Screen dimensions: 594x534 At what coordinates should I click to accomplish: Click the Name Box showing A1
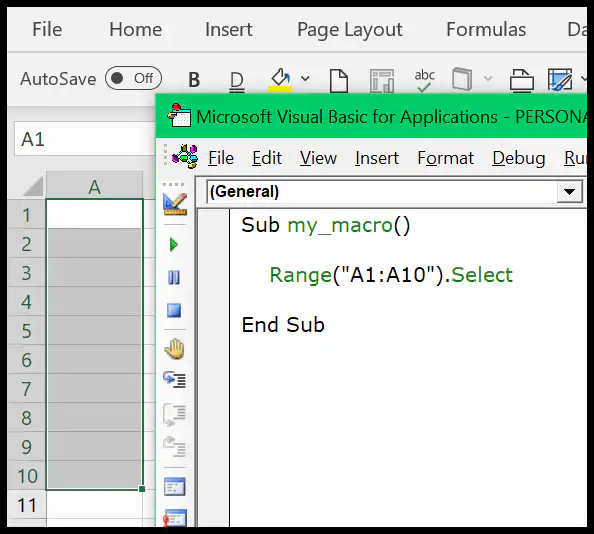pos(84,139)
